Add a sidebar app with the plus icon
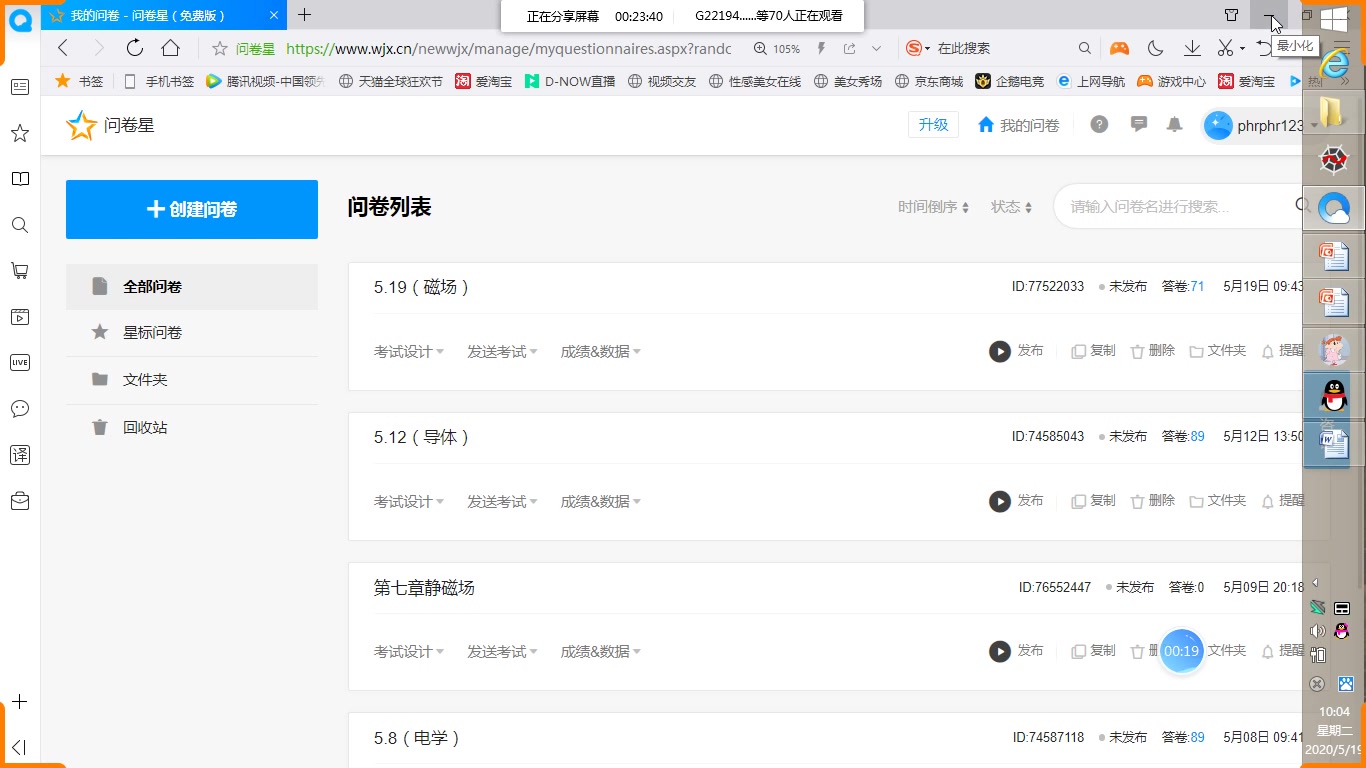Screen dimensions: 1366x768 pyautogui.click(x=20, y=702)
